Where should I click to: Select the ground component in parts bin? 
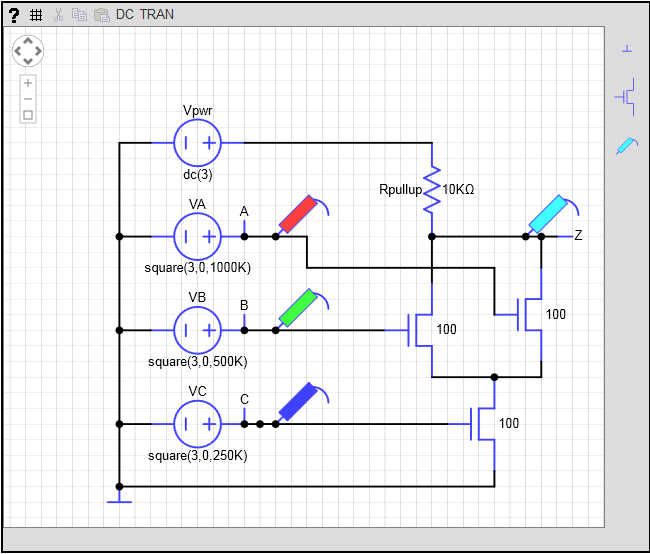coord(627,49)
